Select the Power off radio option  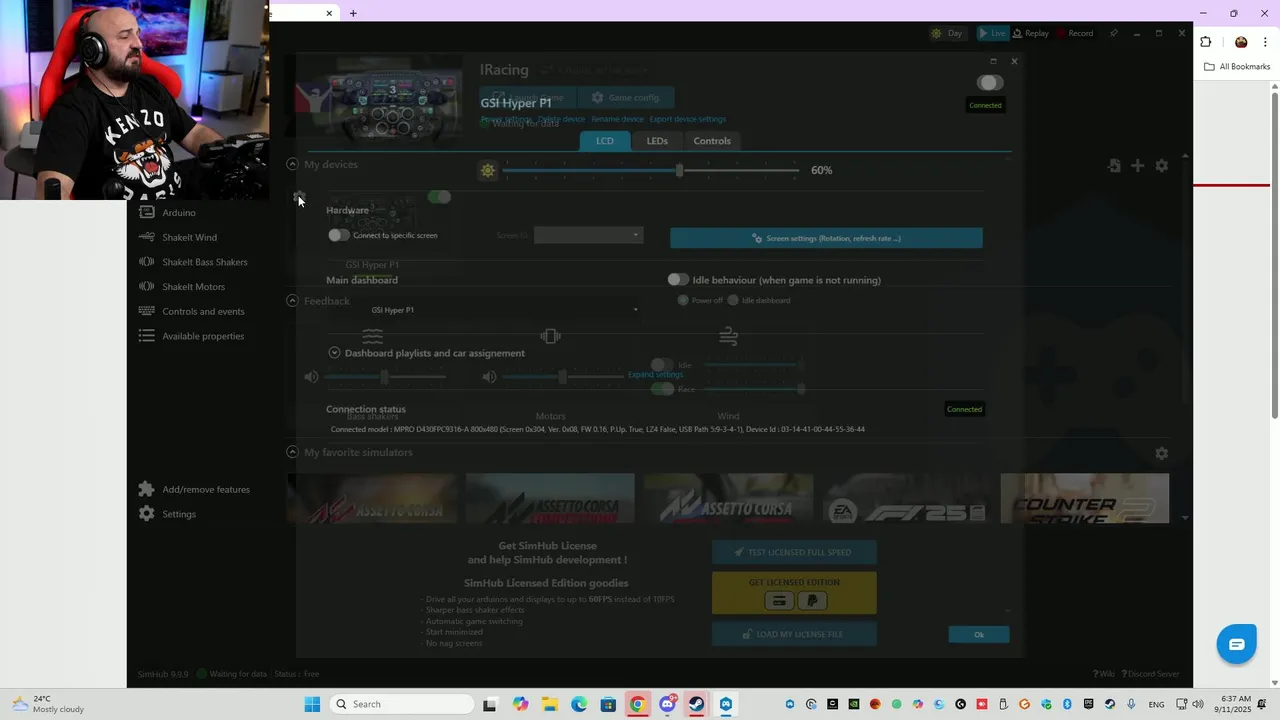pyautogui.click(x=683, y=300)
